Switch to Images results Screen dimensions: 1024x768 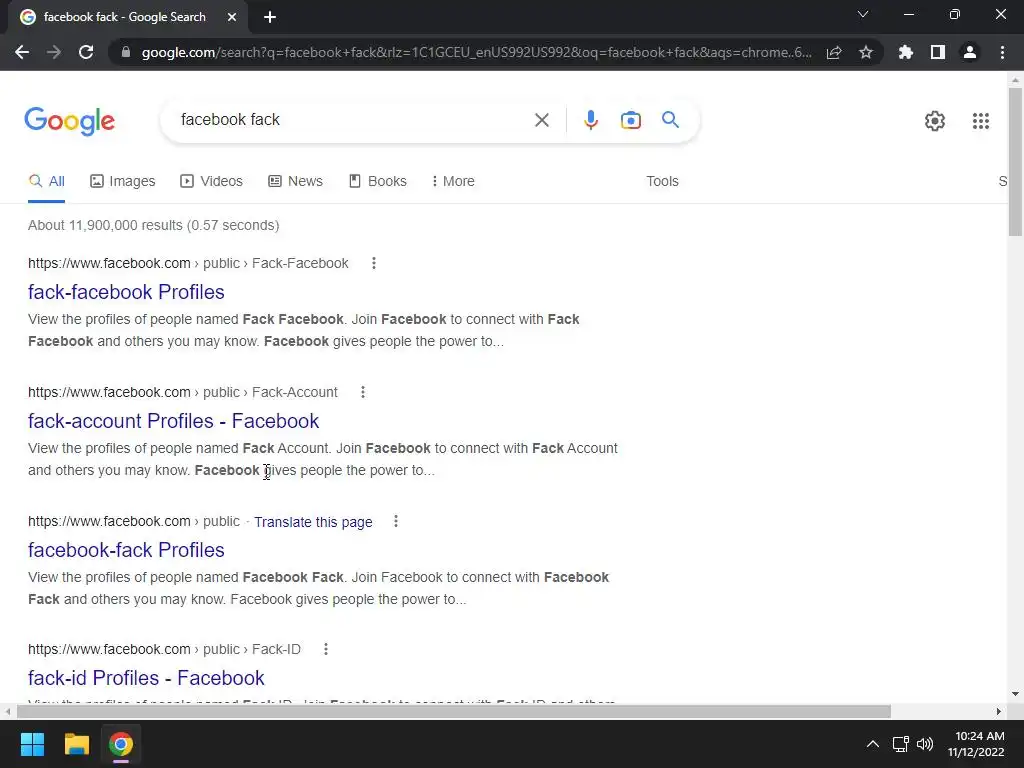click(123, 181)
